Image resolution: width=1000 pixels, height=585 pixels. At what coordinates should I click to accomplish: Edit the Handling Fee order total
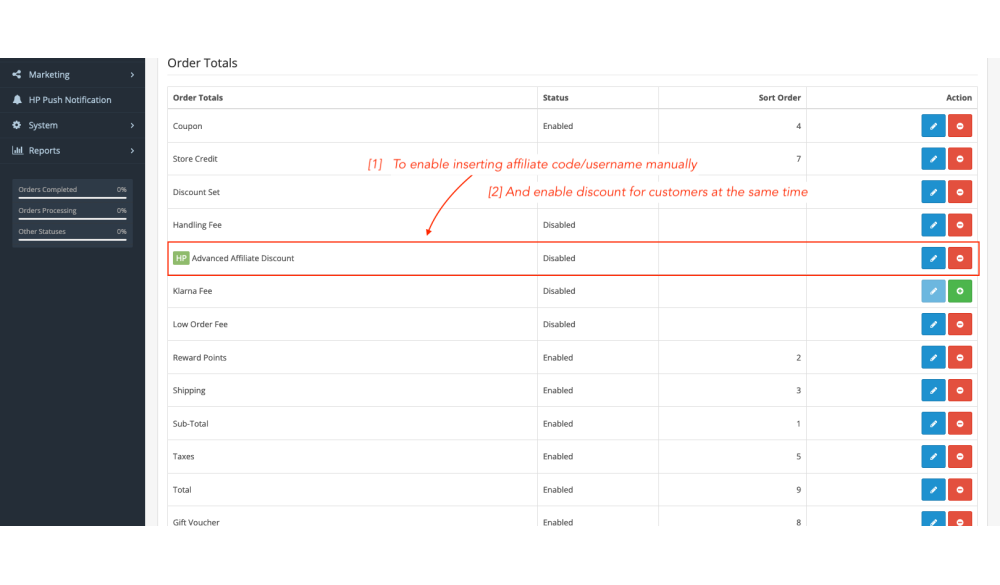[932, 225]
